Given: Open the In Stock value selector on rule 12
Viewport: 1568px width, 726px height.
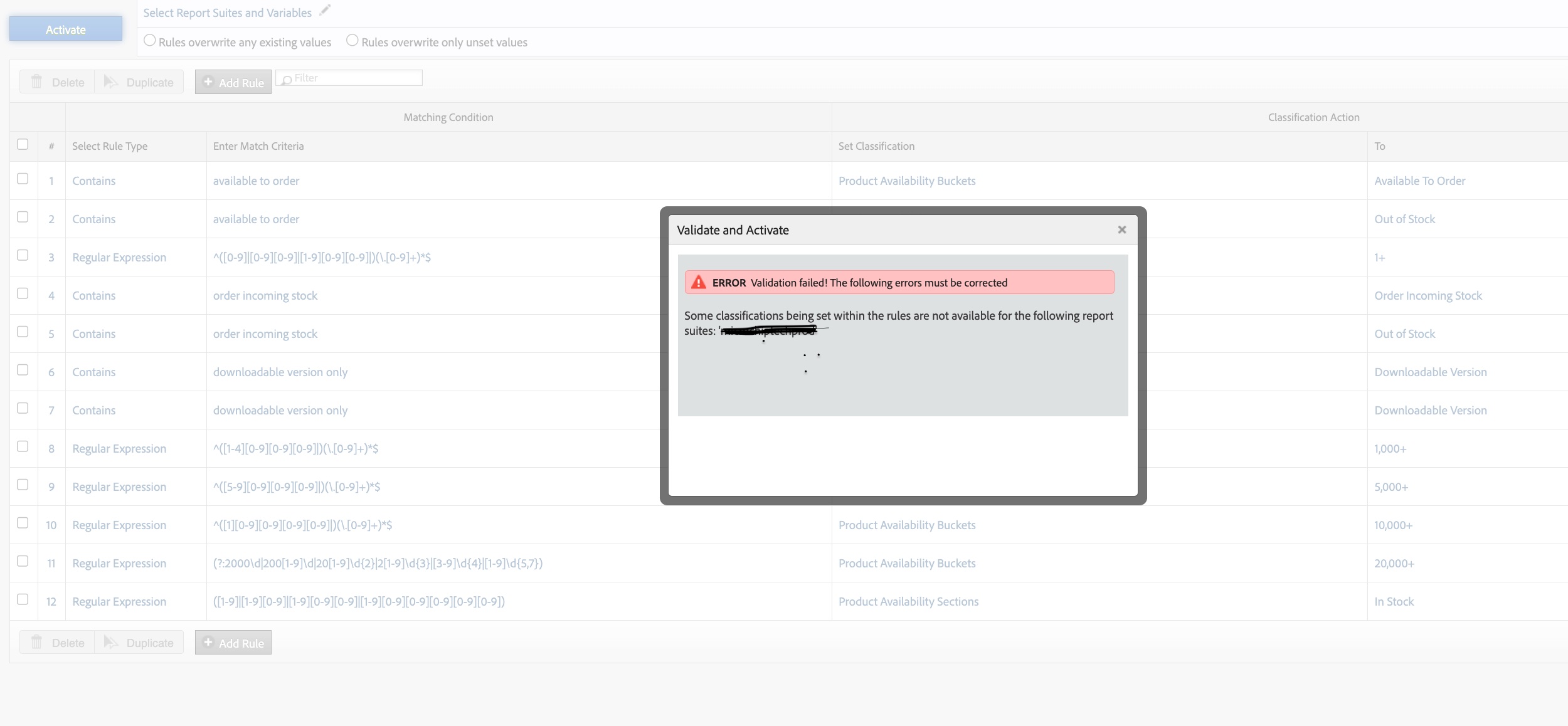Looking at the screenshot, I should pos(1394,601).
